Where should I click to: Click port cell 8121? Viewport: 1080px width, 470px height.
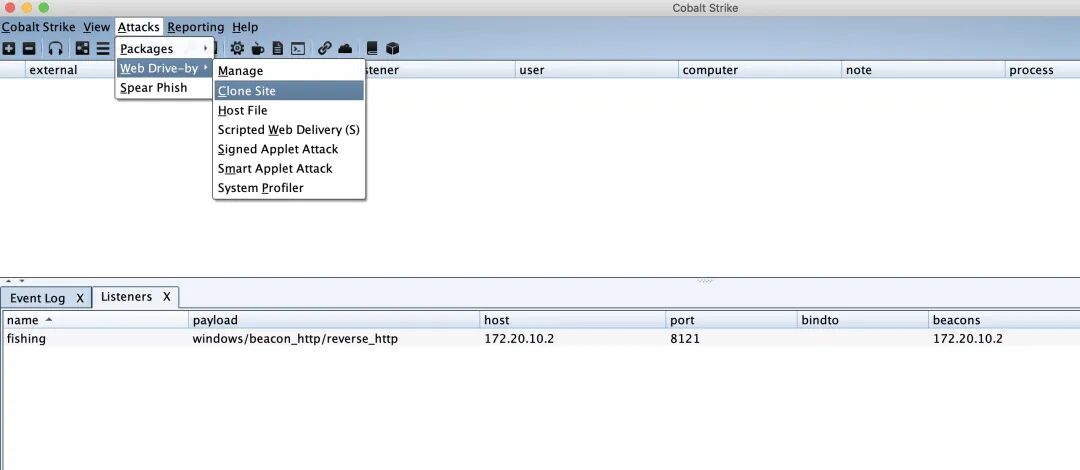[x=685, y=338]
